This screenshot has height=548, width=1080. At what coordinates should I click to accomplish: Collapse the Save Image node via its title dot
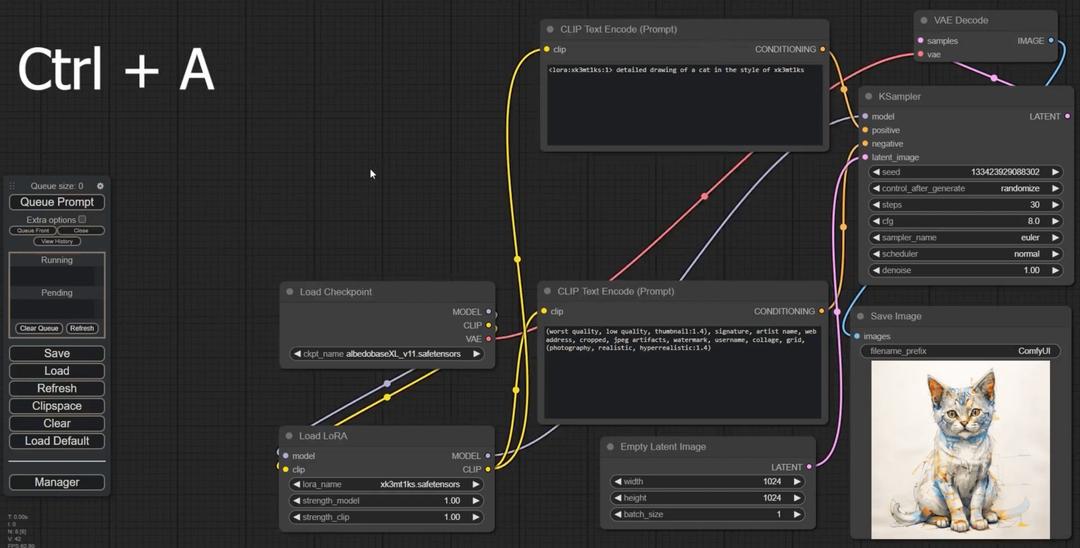click(860, 317)
